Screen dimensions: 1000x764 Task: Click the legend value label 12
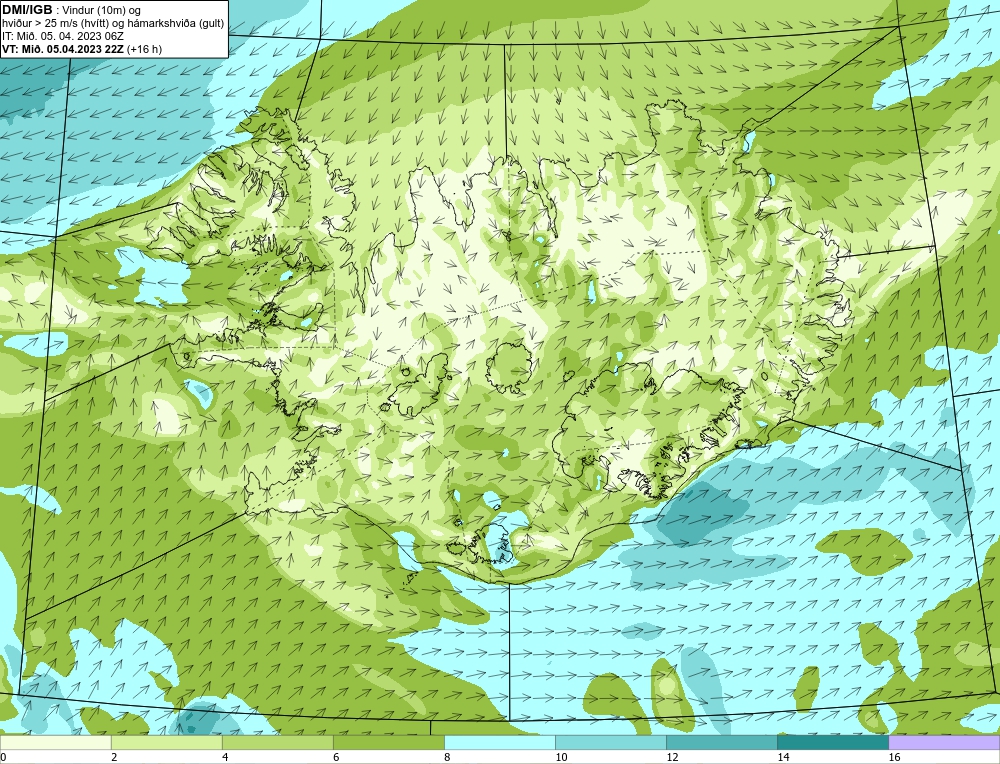(672, 757)
